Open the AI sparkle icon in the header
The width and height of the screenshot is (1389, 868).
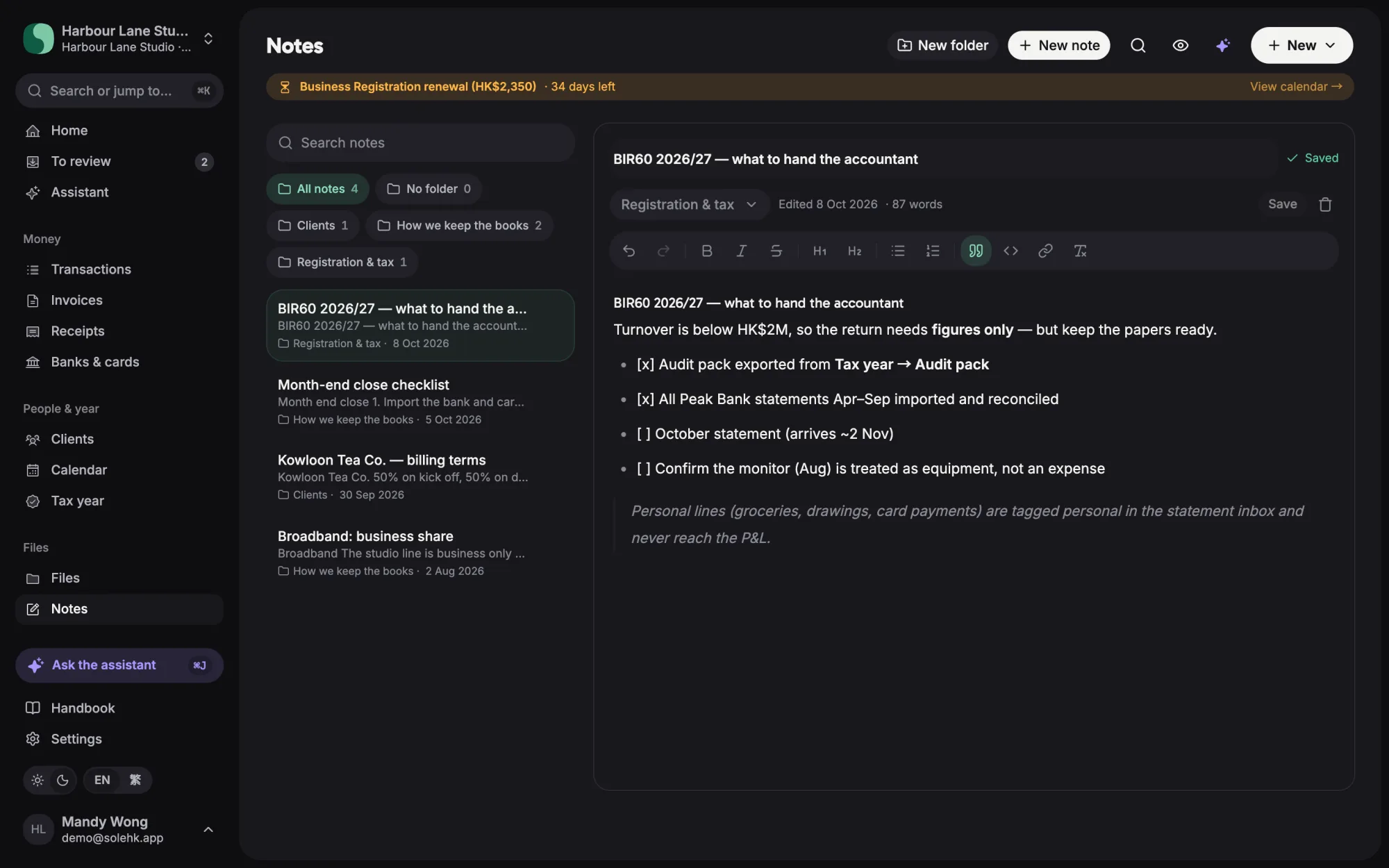[1223, 45]
